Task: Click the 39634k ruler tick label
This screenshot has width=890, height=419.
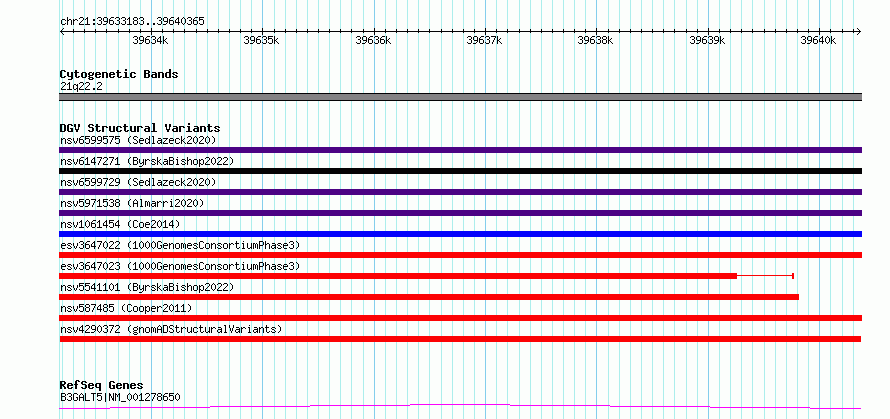Action: 150,40
